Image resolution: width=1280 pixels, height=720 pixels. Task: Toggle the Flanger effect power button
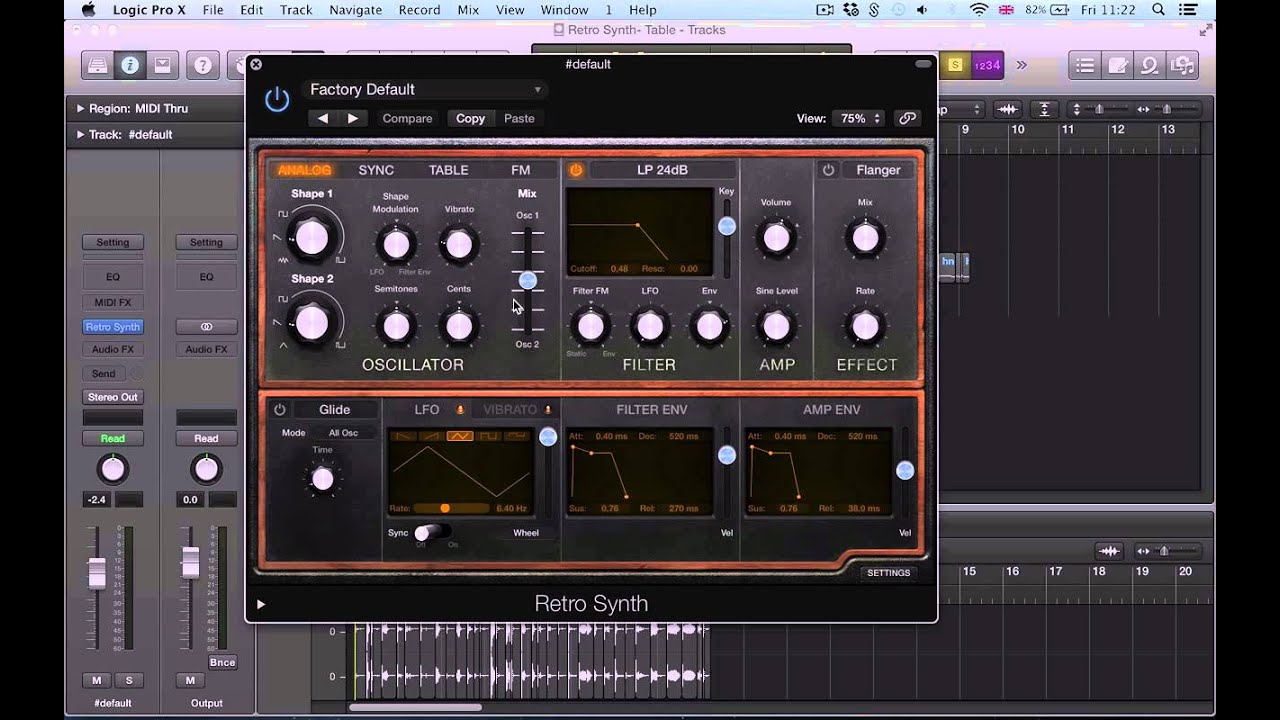828,170
